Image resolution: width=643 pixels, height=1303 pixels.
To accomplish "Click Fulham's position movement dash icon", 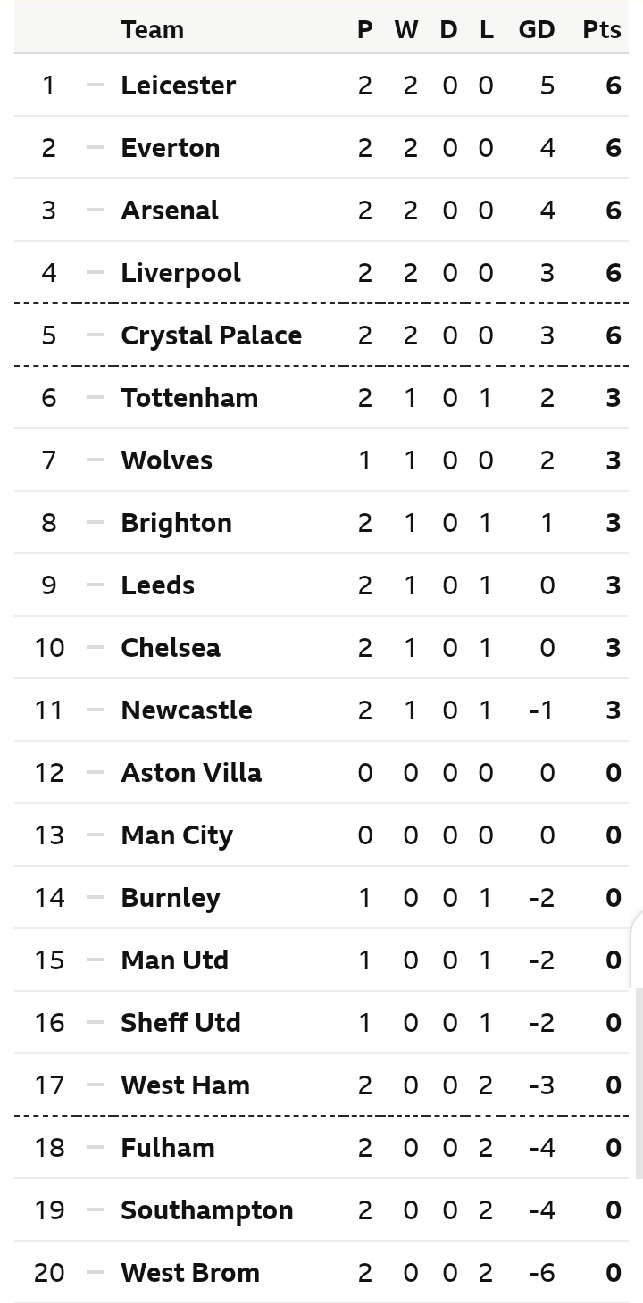I will (x=95, y=1148).
